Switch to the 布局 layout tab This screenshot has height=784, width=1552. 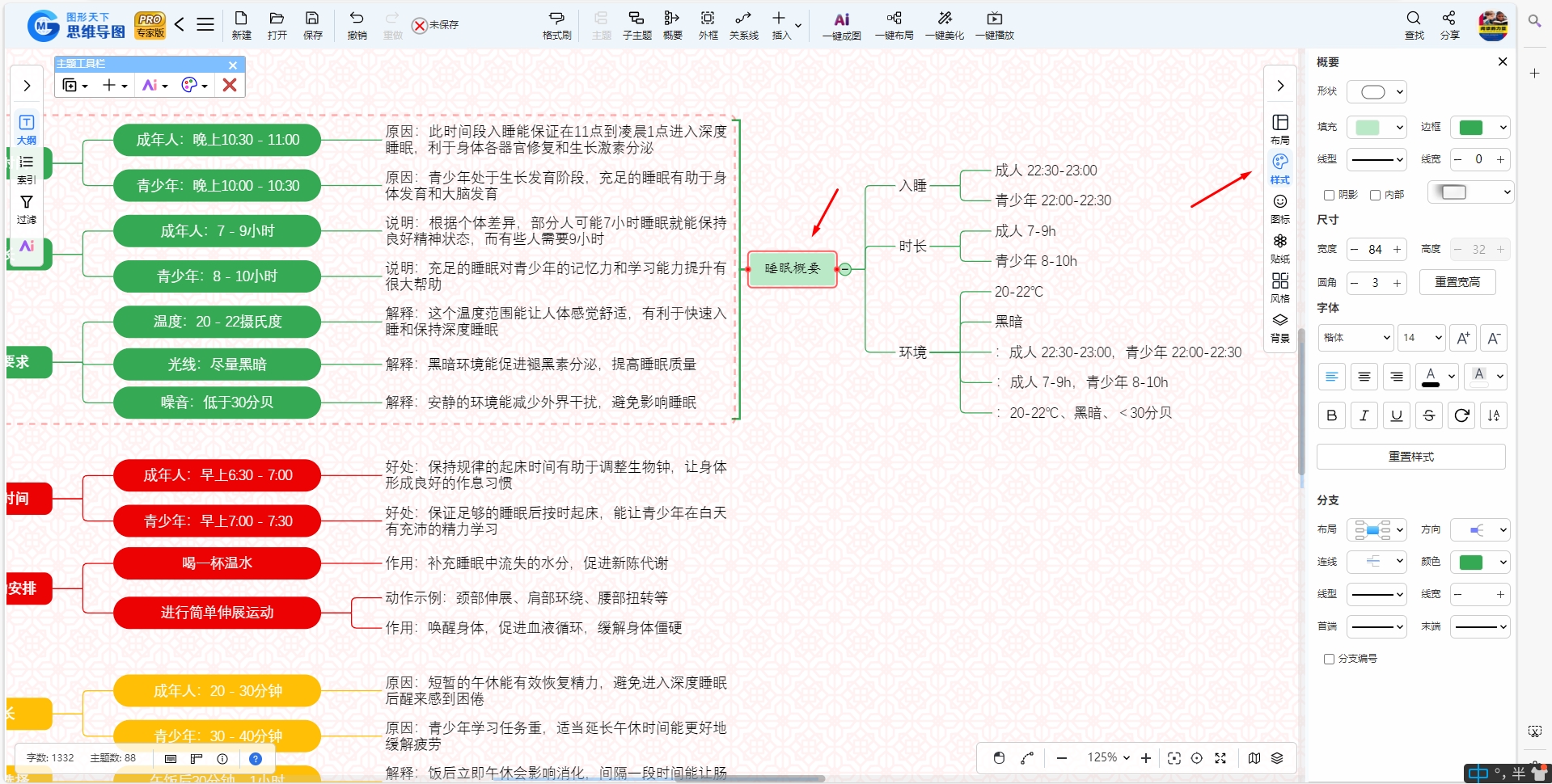coord(1280,129)
